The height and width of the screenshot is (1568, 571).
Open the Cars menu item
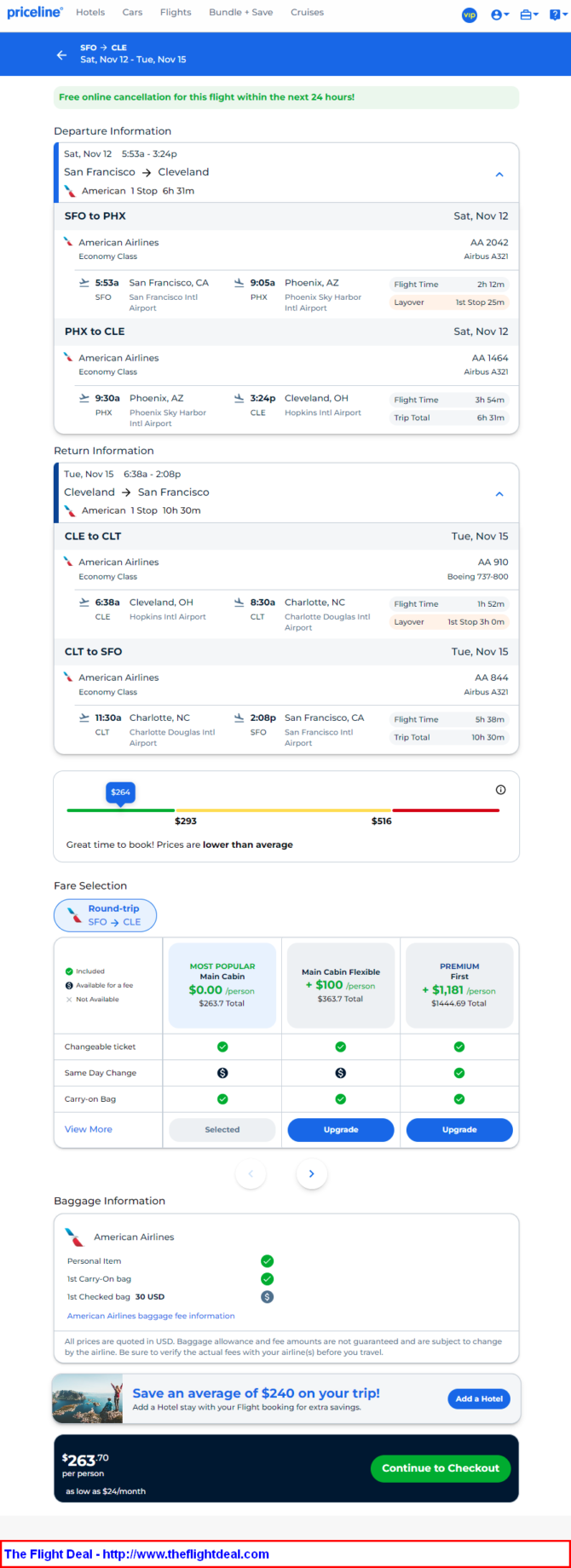tap(132, 13)
